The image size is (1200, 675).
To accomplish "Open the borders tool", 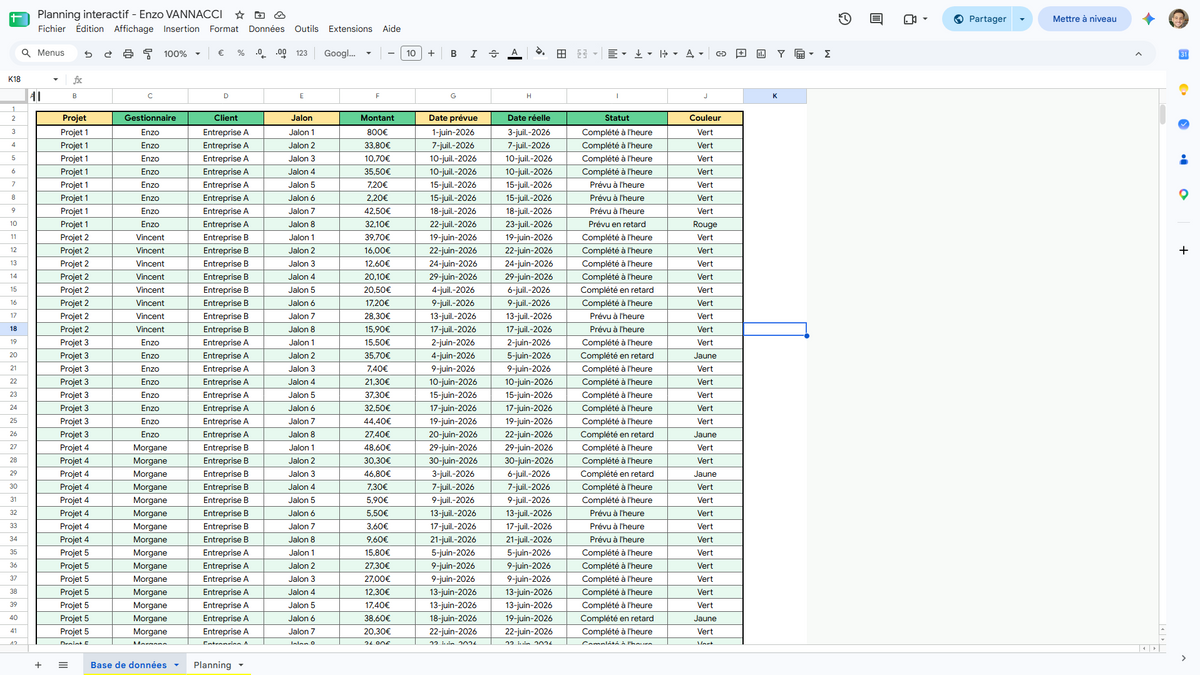I will [x=562, y=54].
